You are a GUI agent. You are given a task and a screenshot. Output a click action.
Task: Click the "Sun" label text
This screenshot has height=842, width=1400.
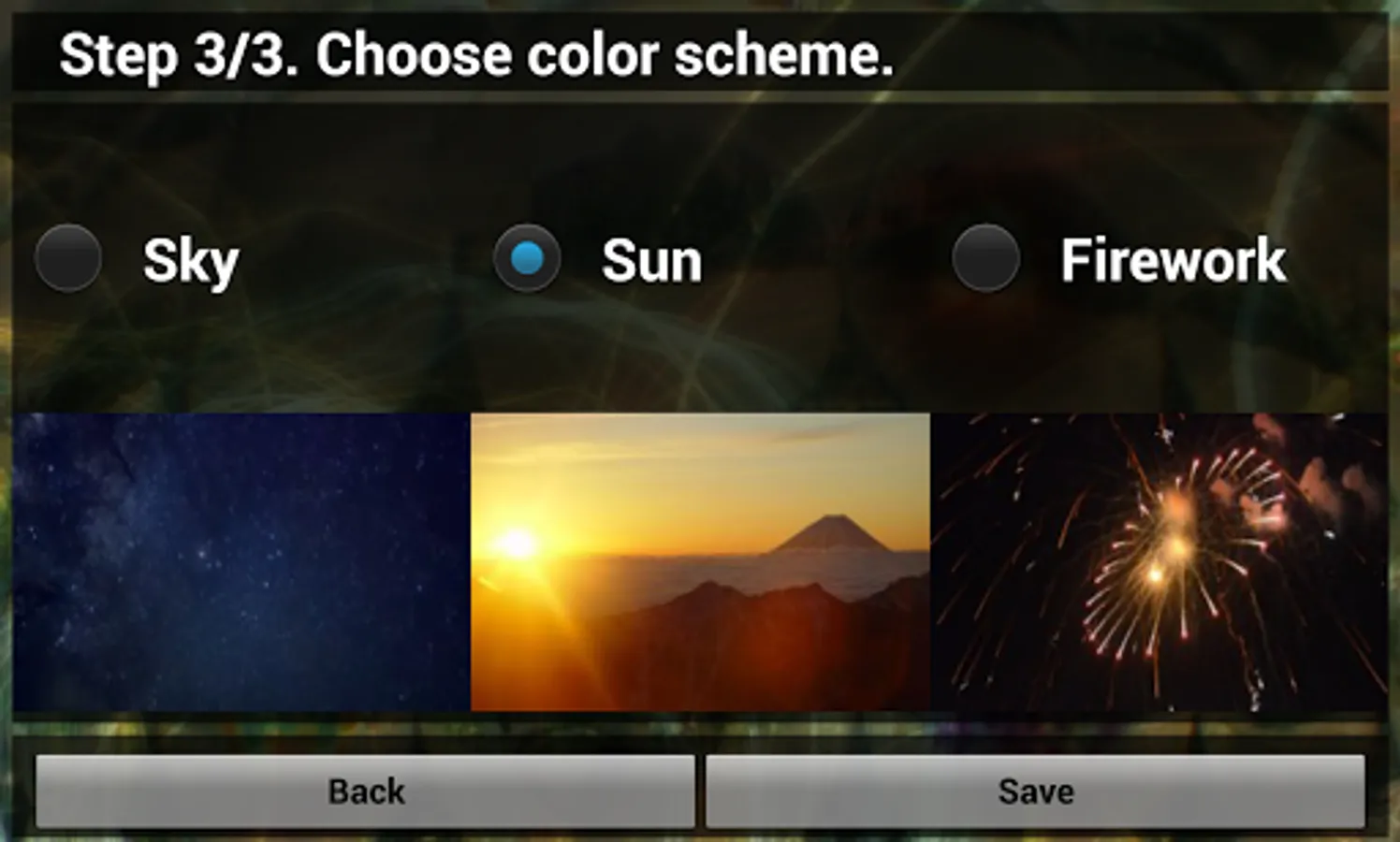(x=651, y=261)
